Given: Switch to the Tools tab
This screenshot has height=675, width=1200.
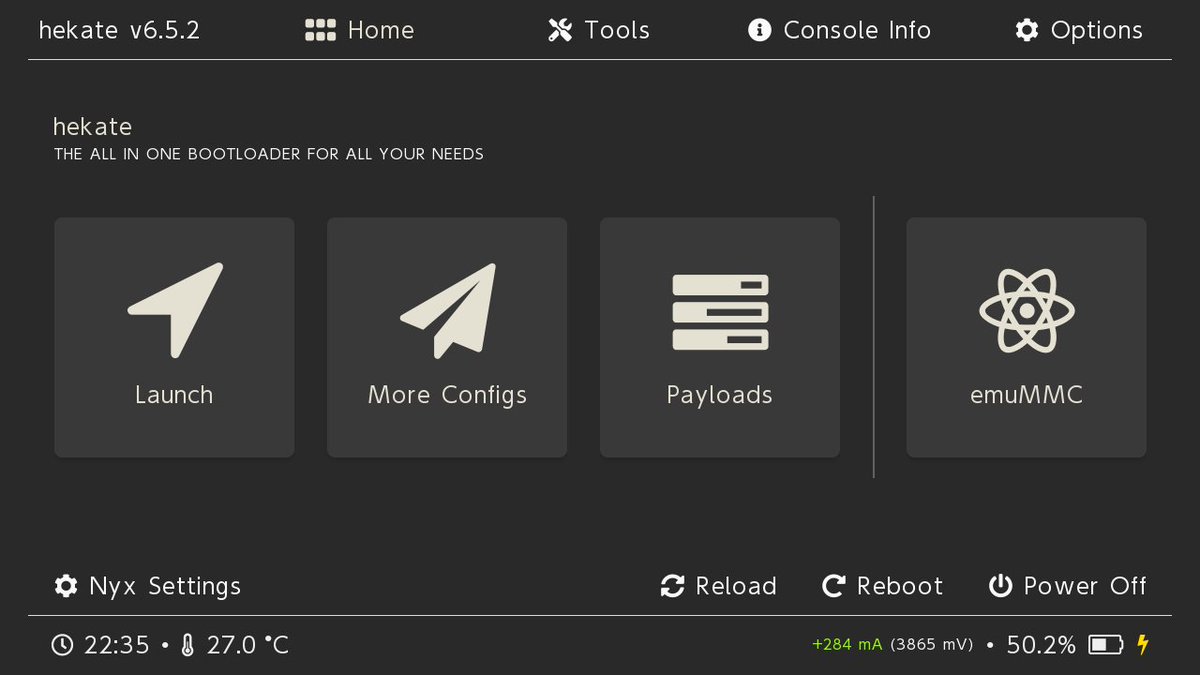Looking at the screenshot, I should click(599, 31).
